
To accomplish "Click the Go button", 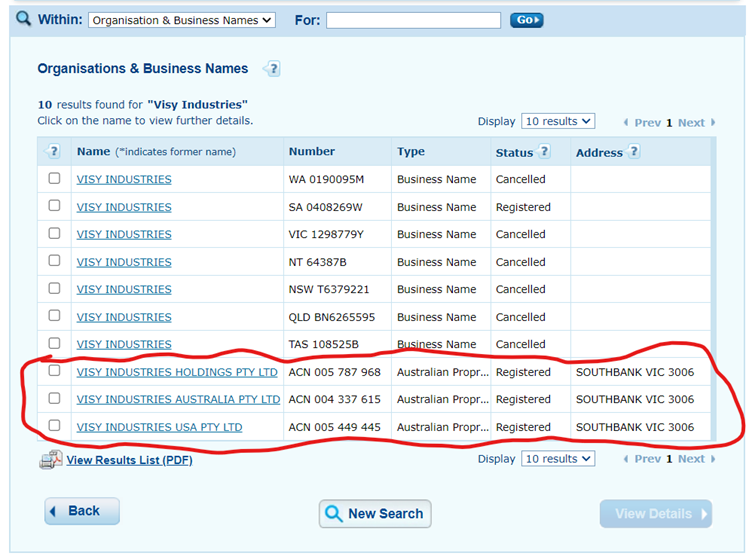I will pos(527,20).
